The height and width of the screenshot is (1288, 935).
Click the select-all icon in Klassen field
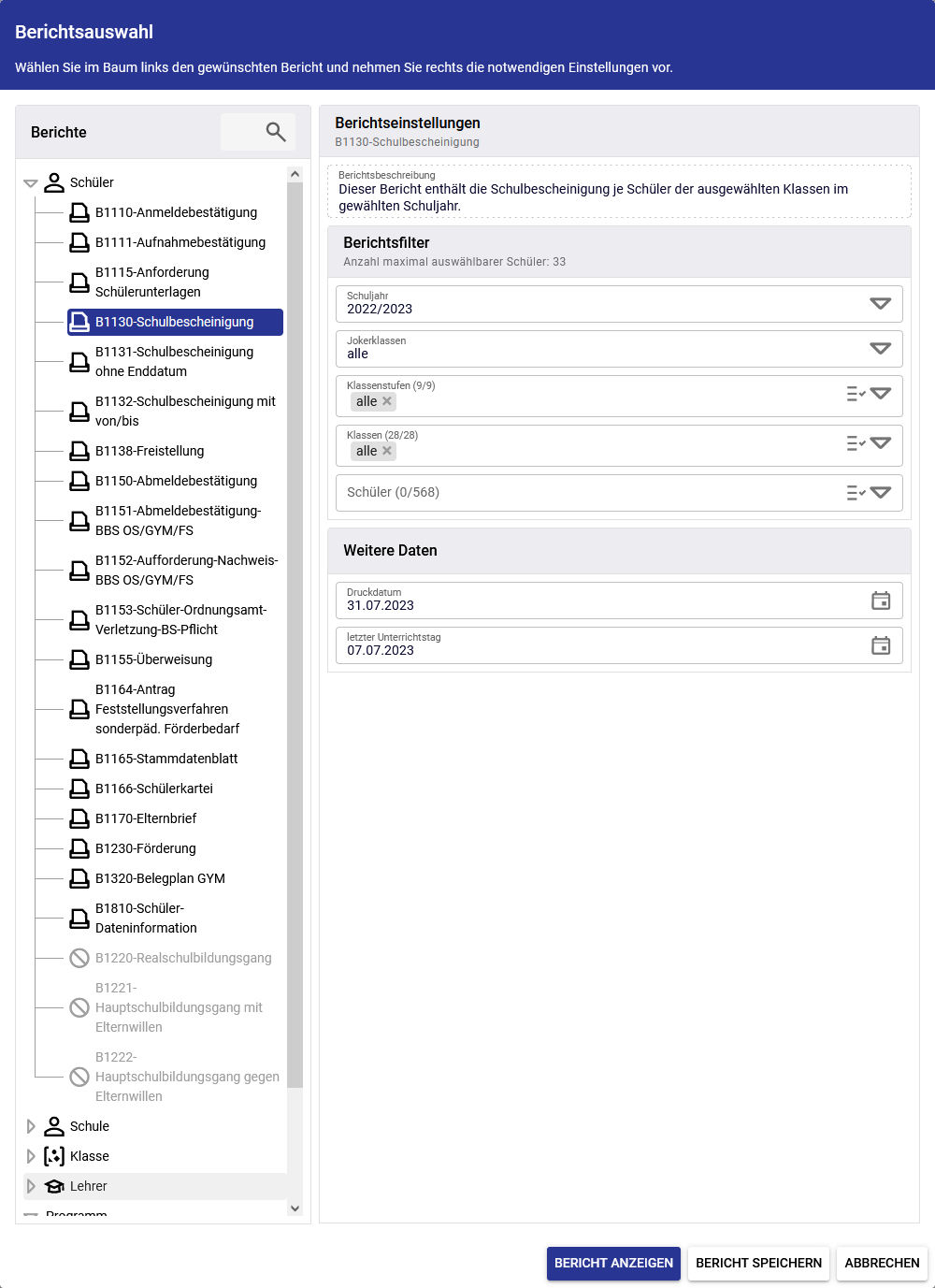pyautogui.click(x=856, y=443)
